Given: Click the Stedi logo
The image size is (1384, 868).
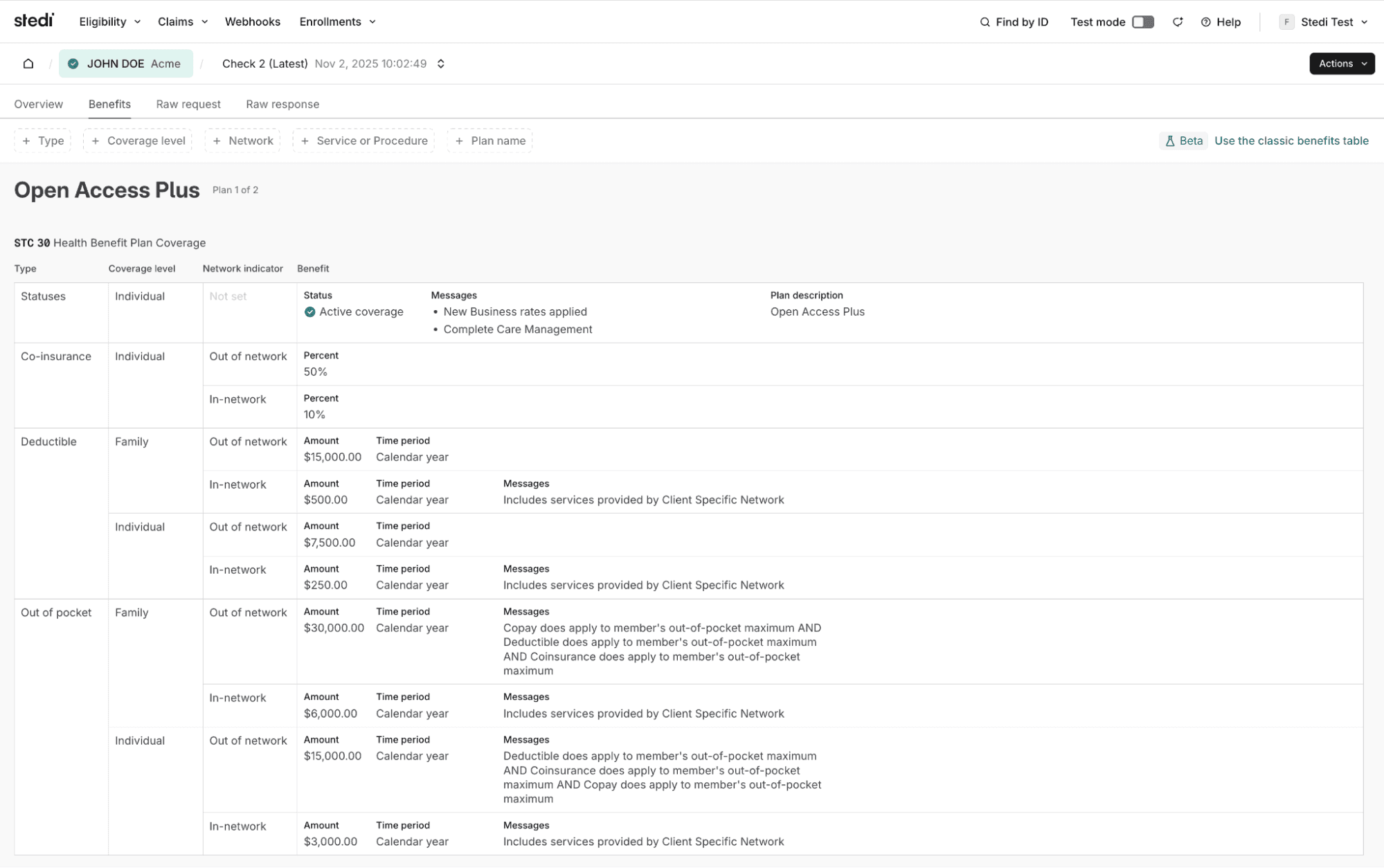Looking at the screenshot, I should (x=34, y=20).
